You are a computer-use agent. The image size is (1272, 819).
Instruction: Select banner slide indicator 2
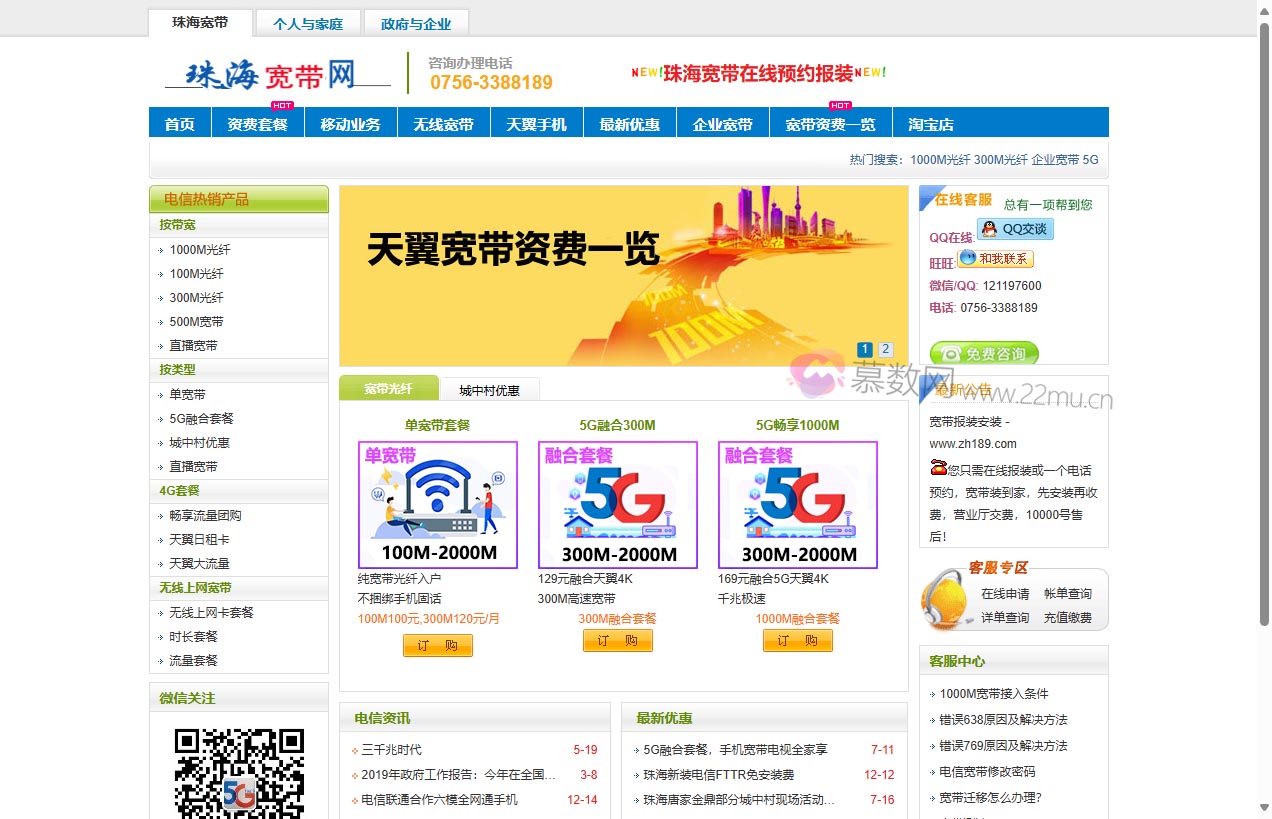(886, 349)
